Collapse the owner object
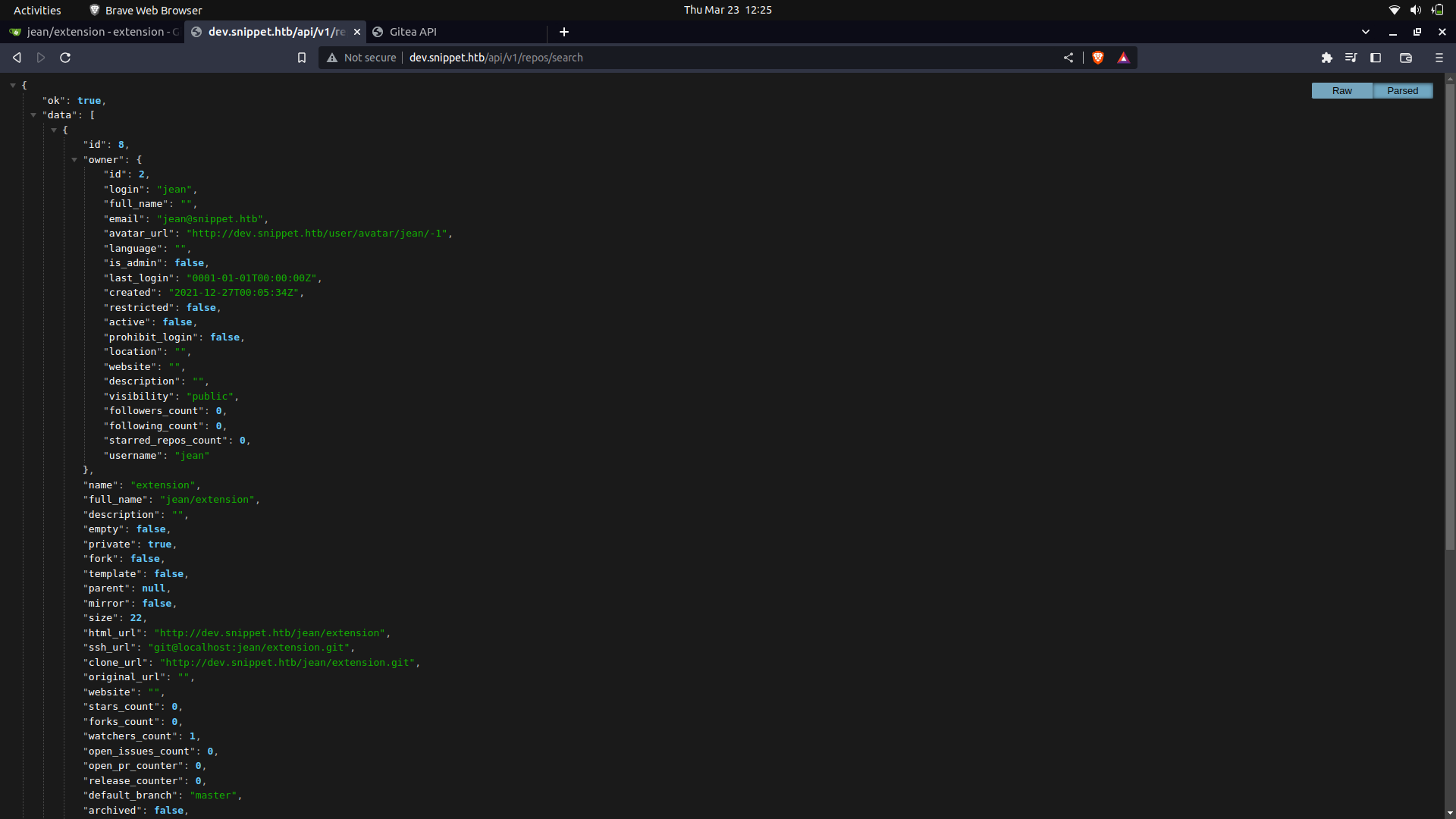Screen dimensions: 1456x819 (74, 159)
